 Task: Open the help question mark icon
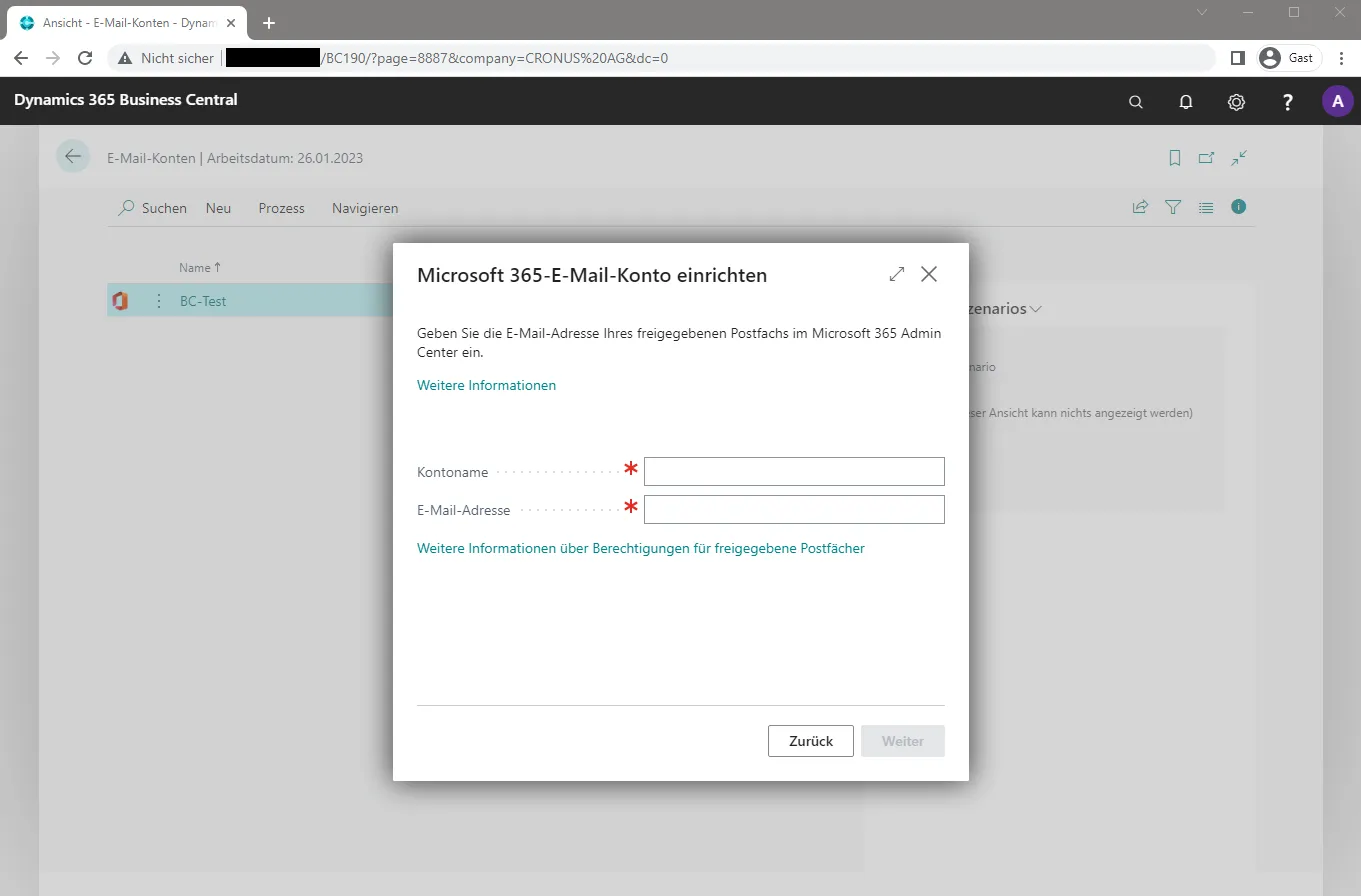[1288, 101]
